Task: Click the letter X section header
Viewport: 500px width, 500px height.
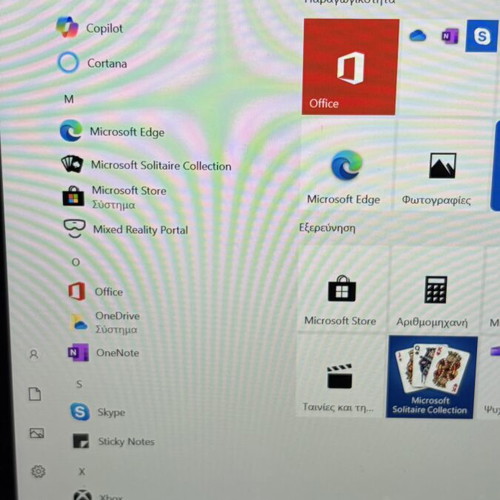Action: 82,471
